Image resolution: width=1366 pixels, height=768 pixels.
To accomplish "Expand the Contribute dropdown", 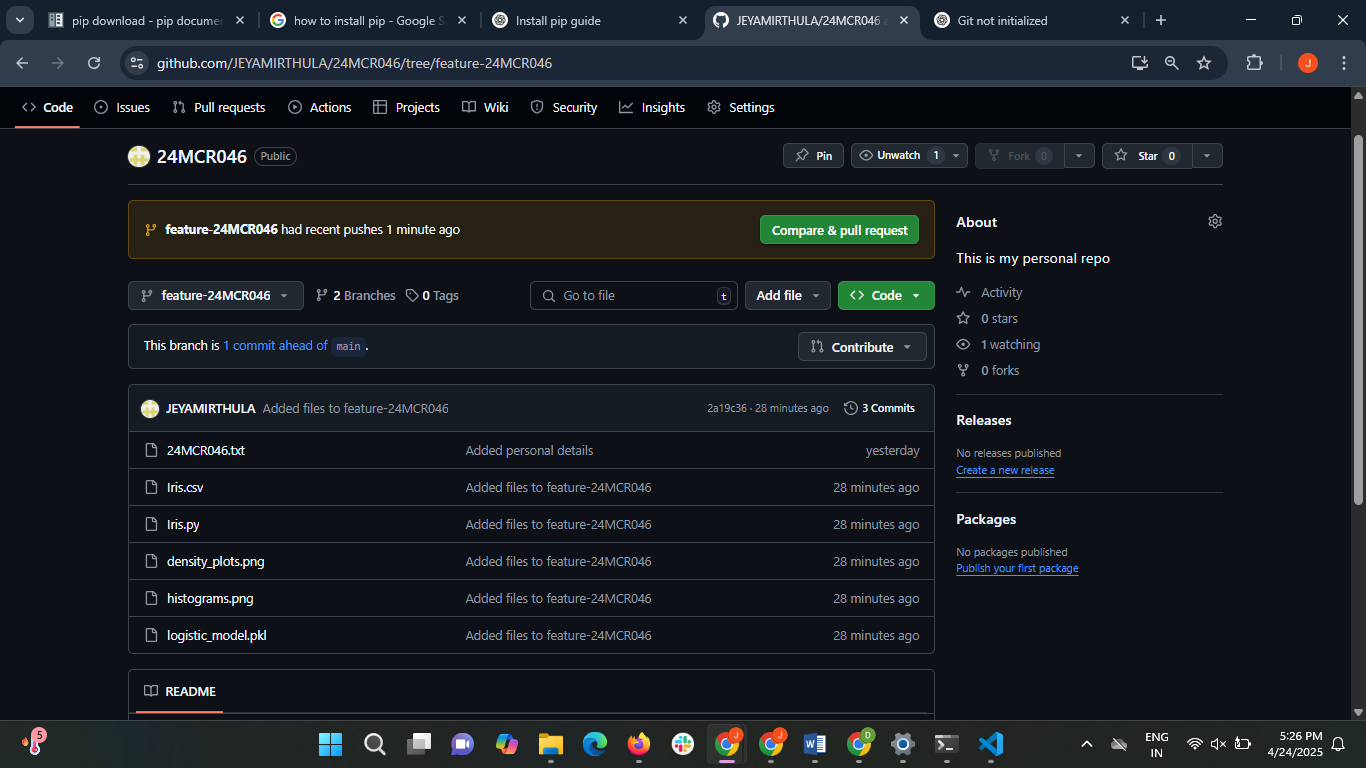I will [x=862, y=347].
